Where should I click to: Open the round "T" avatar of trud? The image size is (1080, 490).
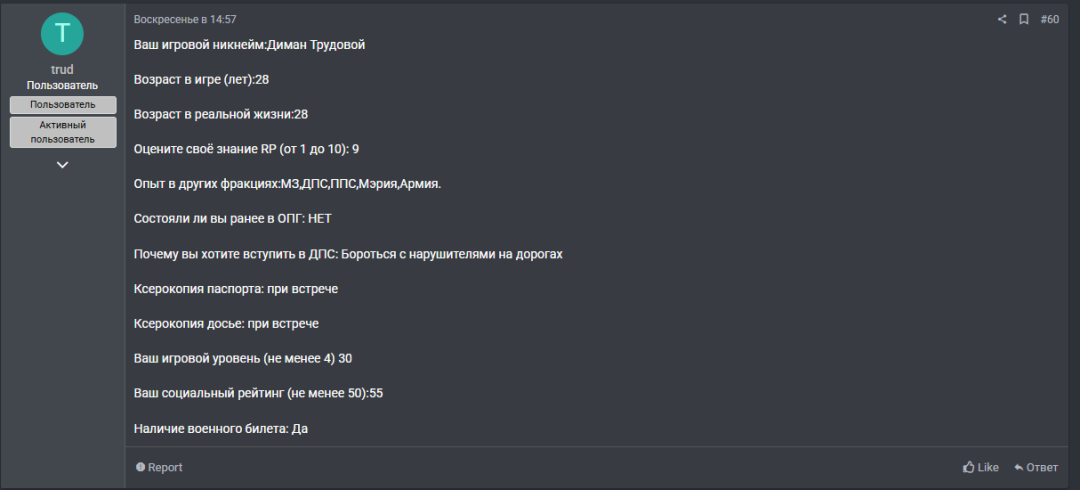point(62,33)
